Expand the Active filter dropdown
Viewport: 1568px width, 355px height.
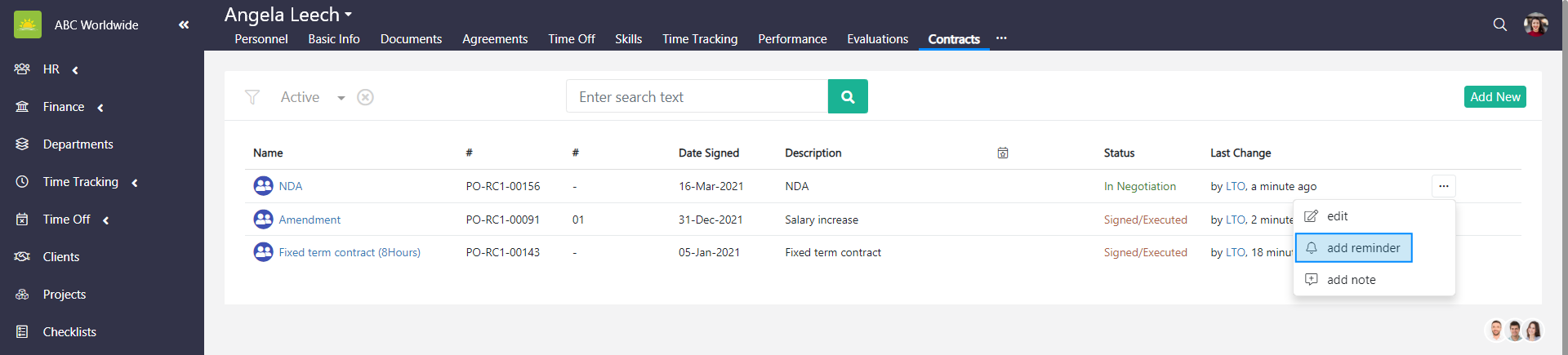(341, 98)
